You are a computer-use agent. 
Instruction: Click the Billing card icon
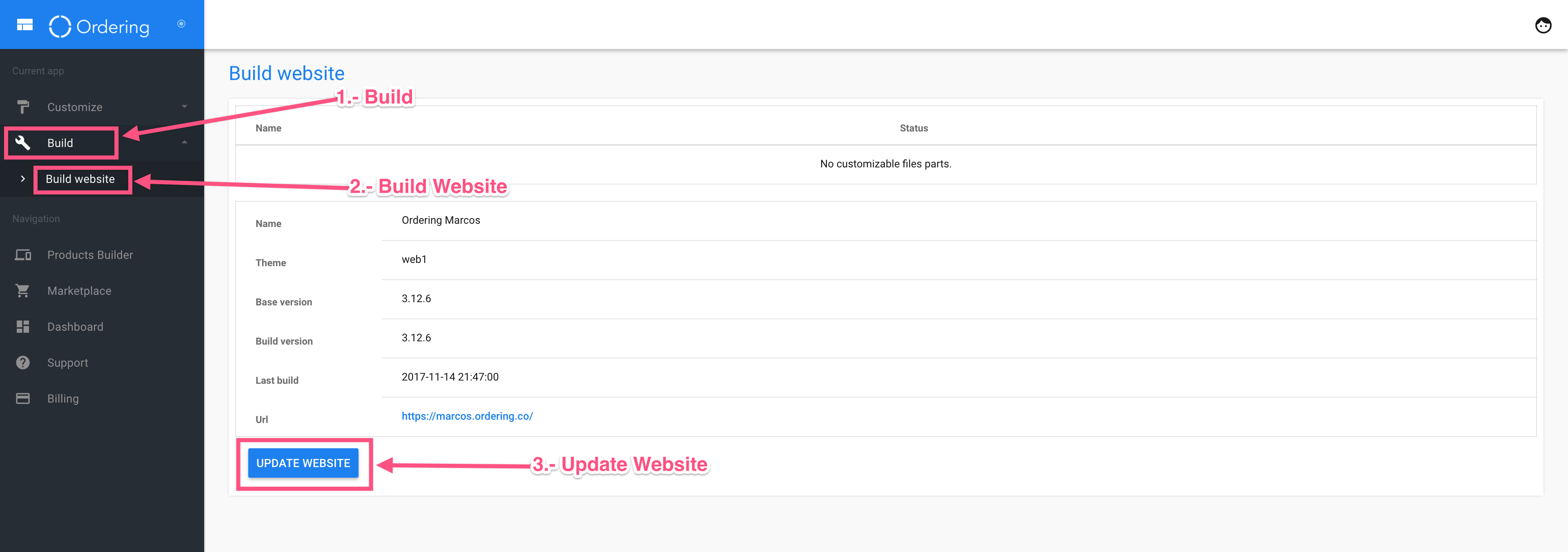point(23,398)
